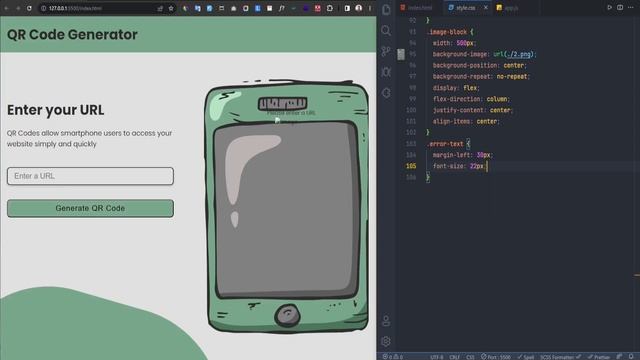Open the Manage gear in activity bar
This screenshot has width=640, height=360.
[386, 341]
